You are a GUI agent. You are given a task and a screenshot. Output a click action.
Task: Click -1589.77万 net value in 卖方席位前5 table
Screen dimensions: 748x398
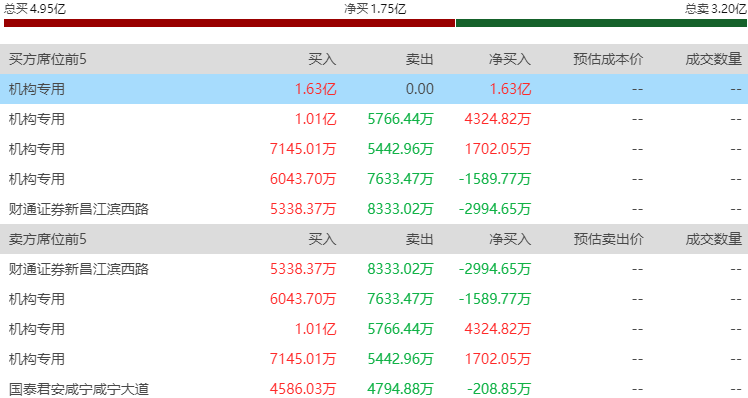(495, 299)
